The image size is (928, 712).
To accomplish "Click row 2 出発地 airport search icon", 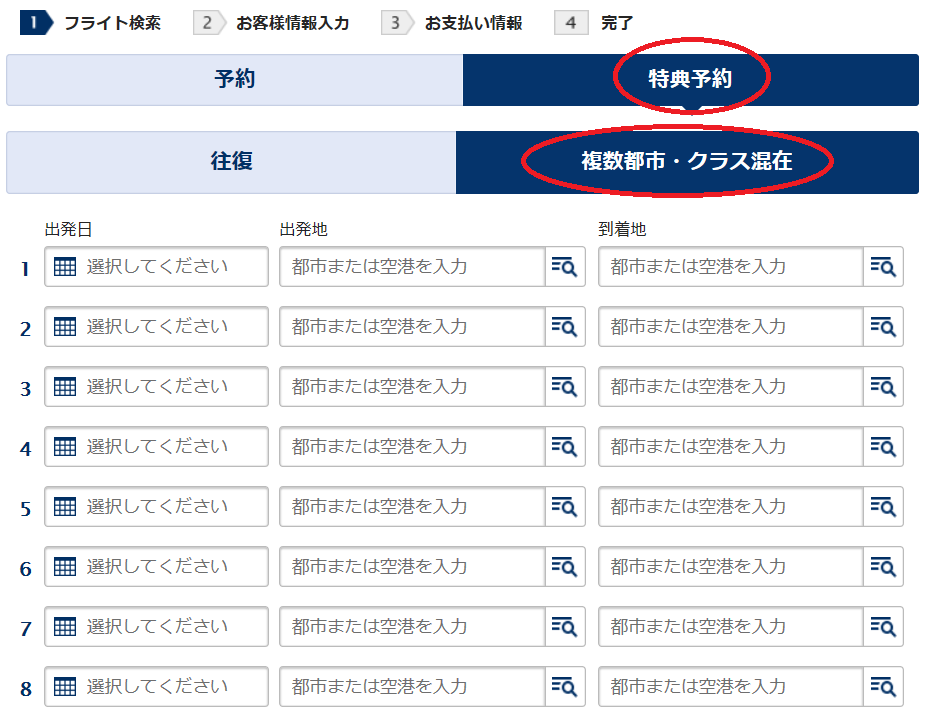I will click(565, 327).
